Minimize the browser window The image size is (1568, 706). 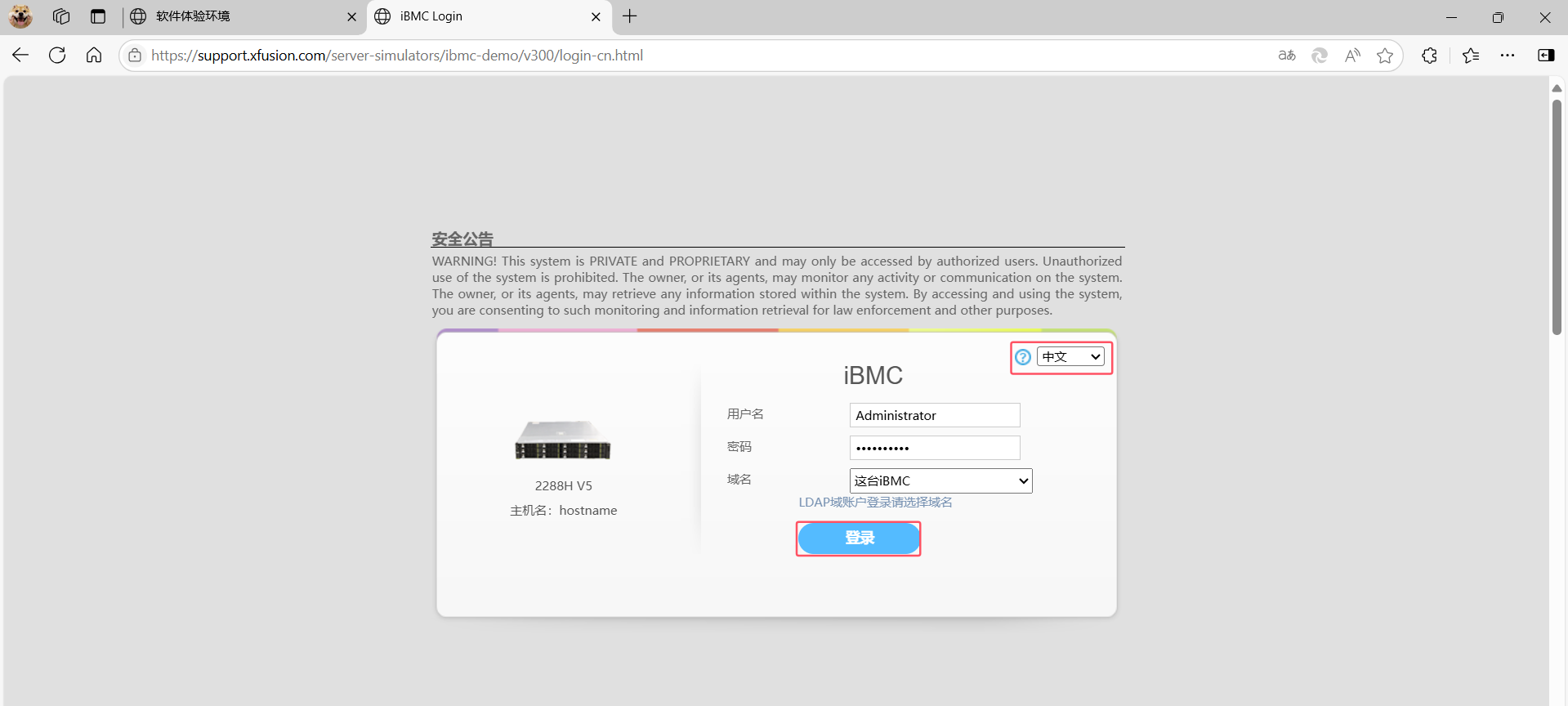tap(1451, 17)
